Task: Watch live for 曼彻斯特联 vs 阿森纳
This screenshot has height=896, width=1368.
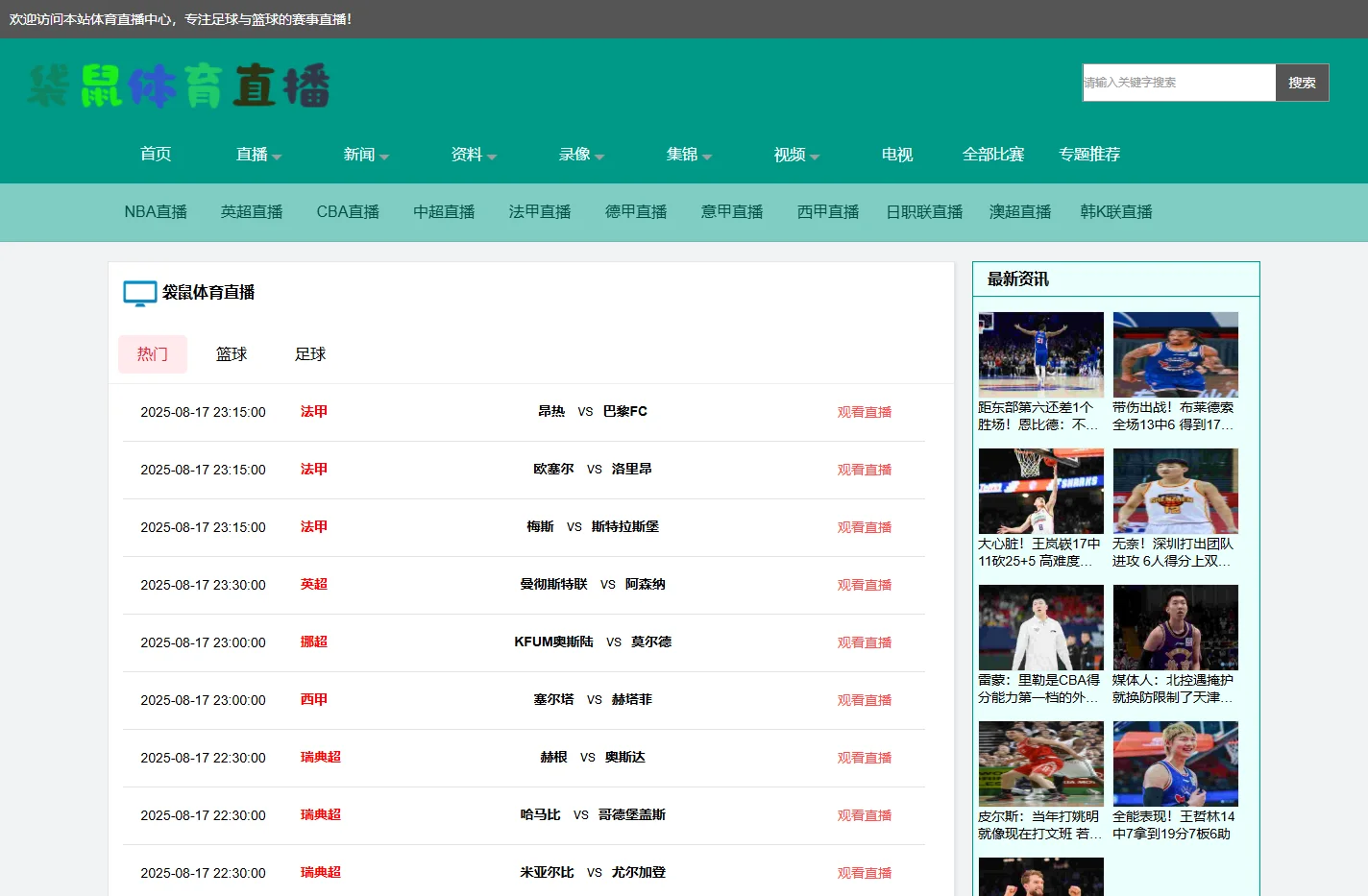Action: (x=865, y=585)
